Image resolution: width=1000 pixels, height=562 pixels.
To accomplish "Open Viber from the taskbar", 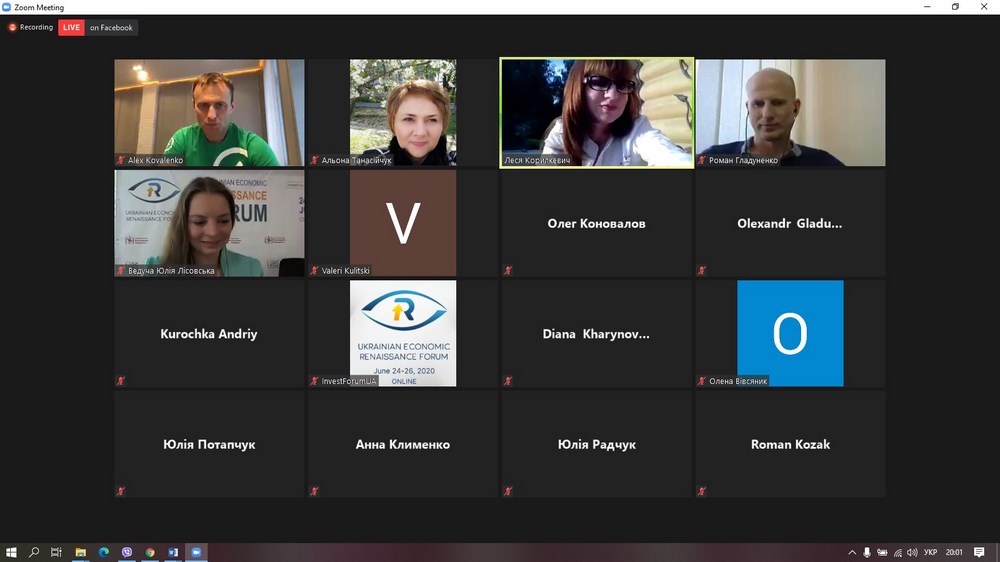I will (x=127, y=552).
